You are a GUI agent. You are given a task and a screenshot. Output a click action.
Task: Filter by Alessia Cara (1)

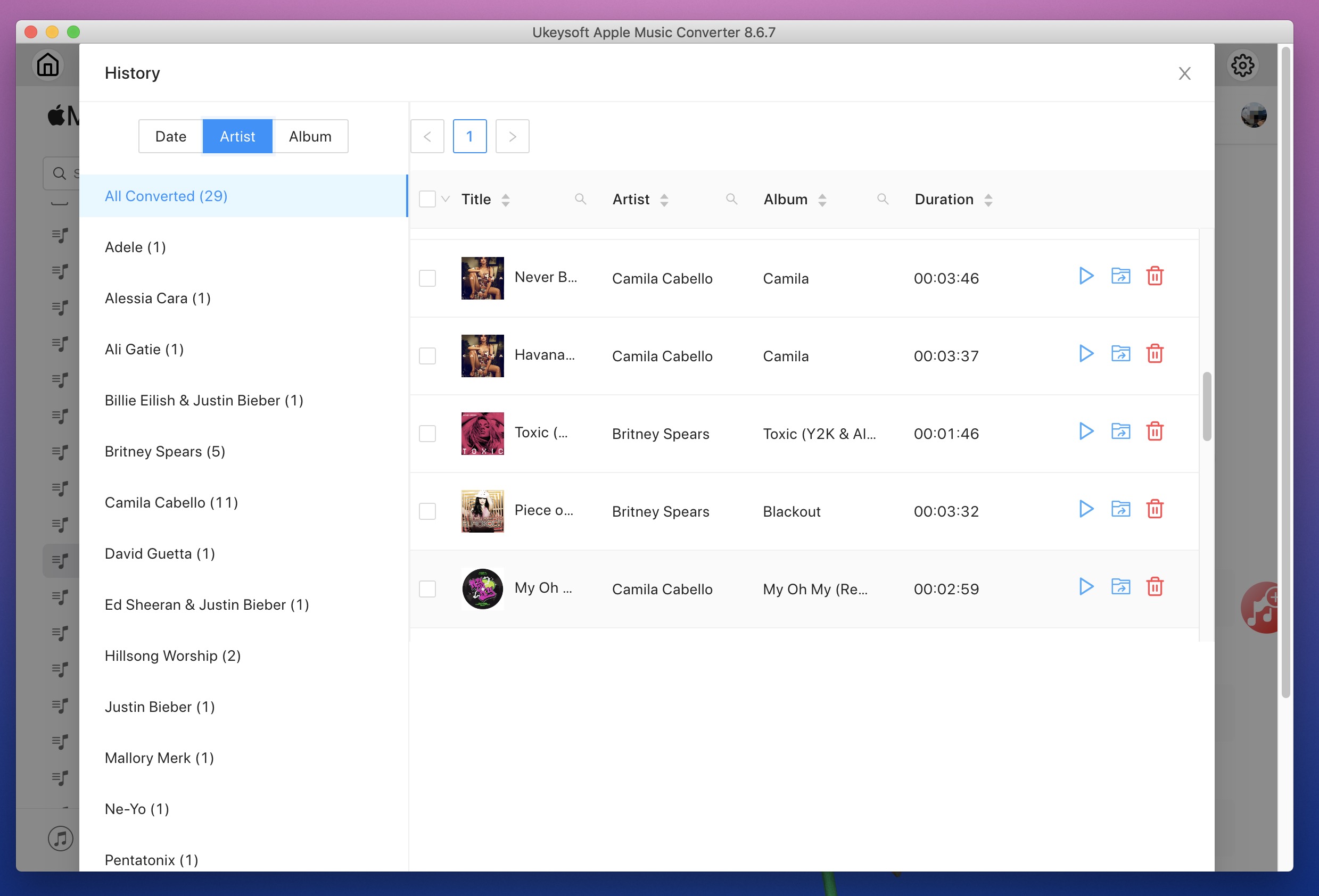point(243,298)
